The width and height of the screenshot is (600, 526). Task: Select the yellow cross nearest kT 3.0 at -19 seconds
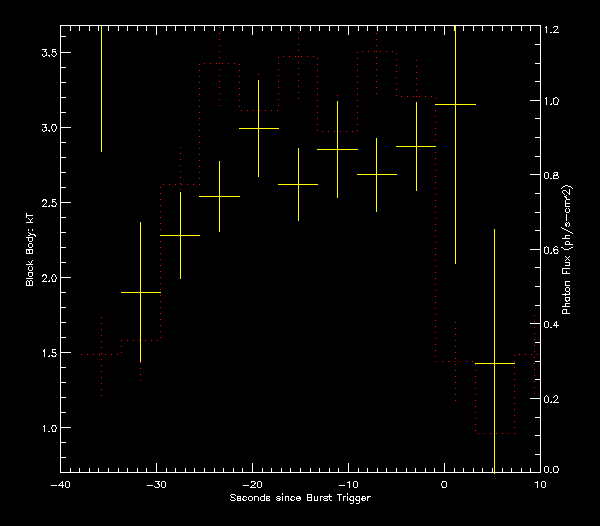point(259,128)
